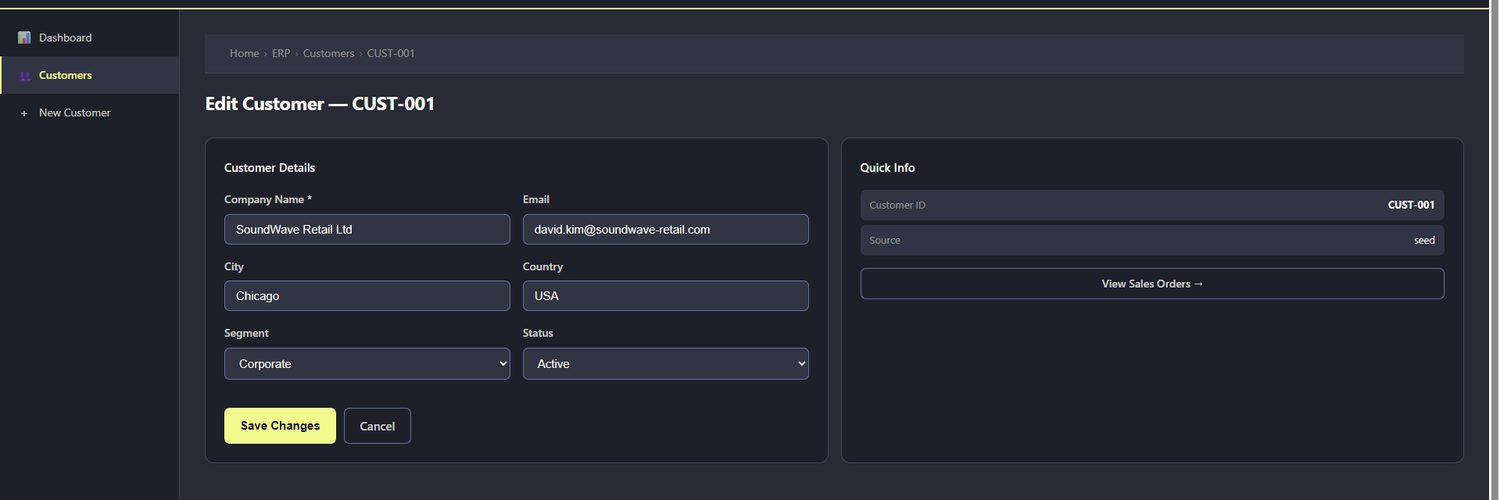Click the Country field label
This screenshot has width=1500, height=500.
pyautogui.click(x=543, y=267)
